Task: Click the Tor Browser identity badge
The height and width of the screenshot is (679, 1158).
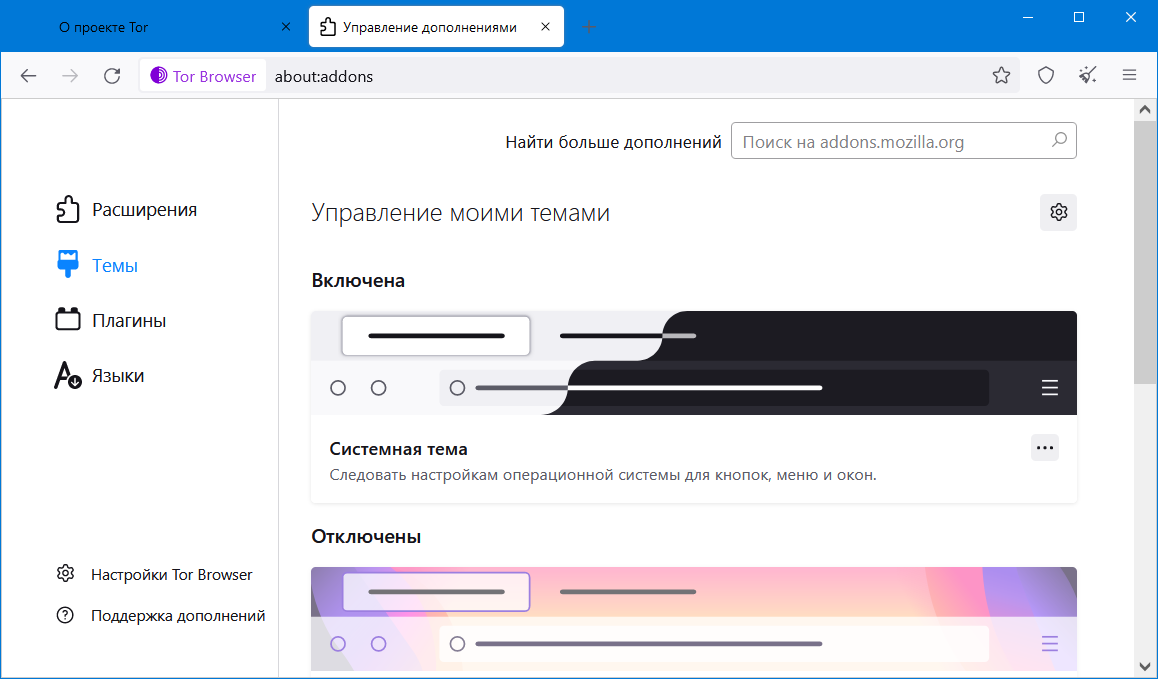Action: click(203, 75)
